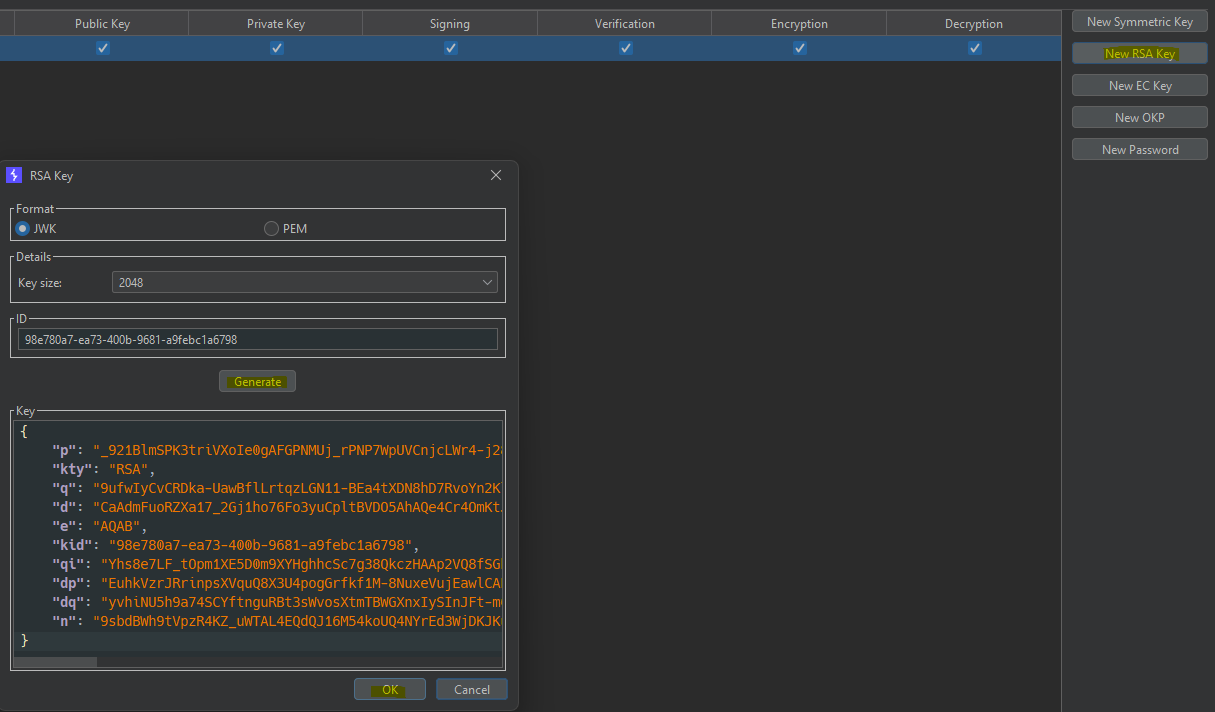Toggle the Private Key checkbox
The image size is (1215, 712).
[276, 48]
